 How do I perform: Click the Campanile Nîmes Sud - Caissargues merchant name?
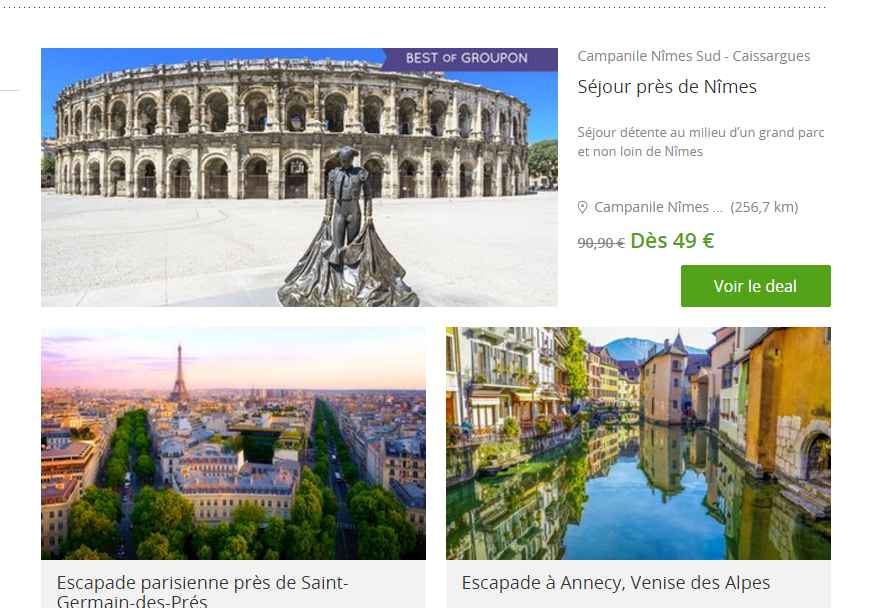tap(694, 56)
